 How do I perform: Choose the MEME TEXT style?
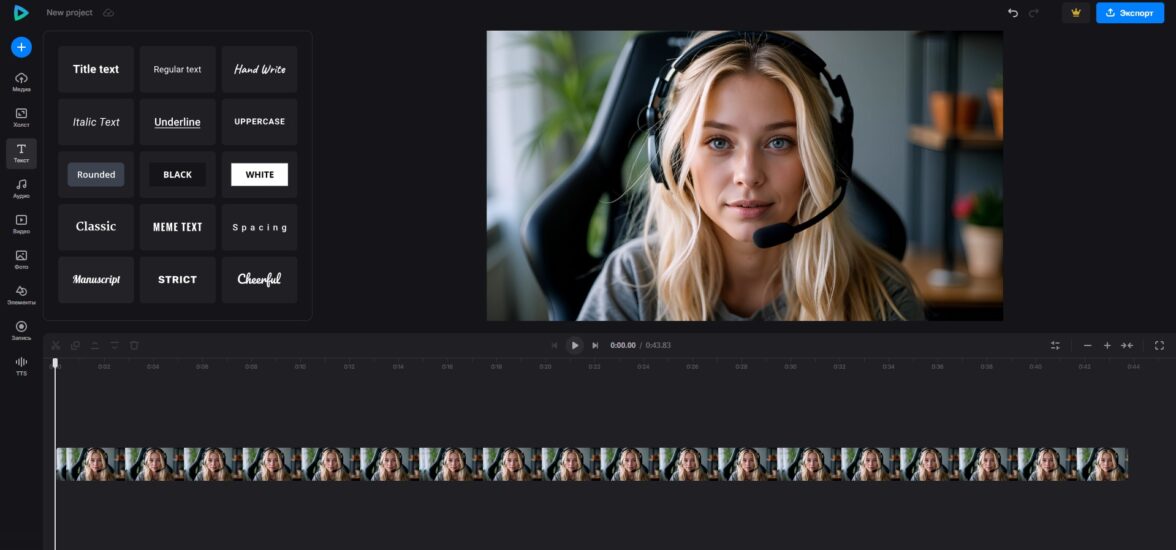point(177,227)
